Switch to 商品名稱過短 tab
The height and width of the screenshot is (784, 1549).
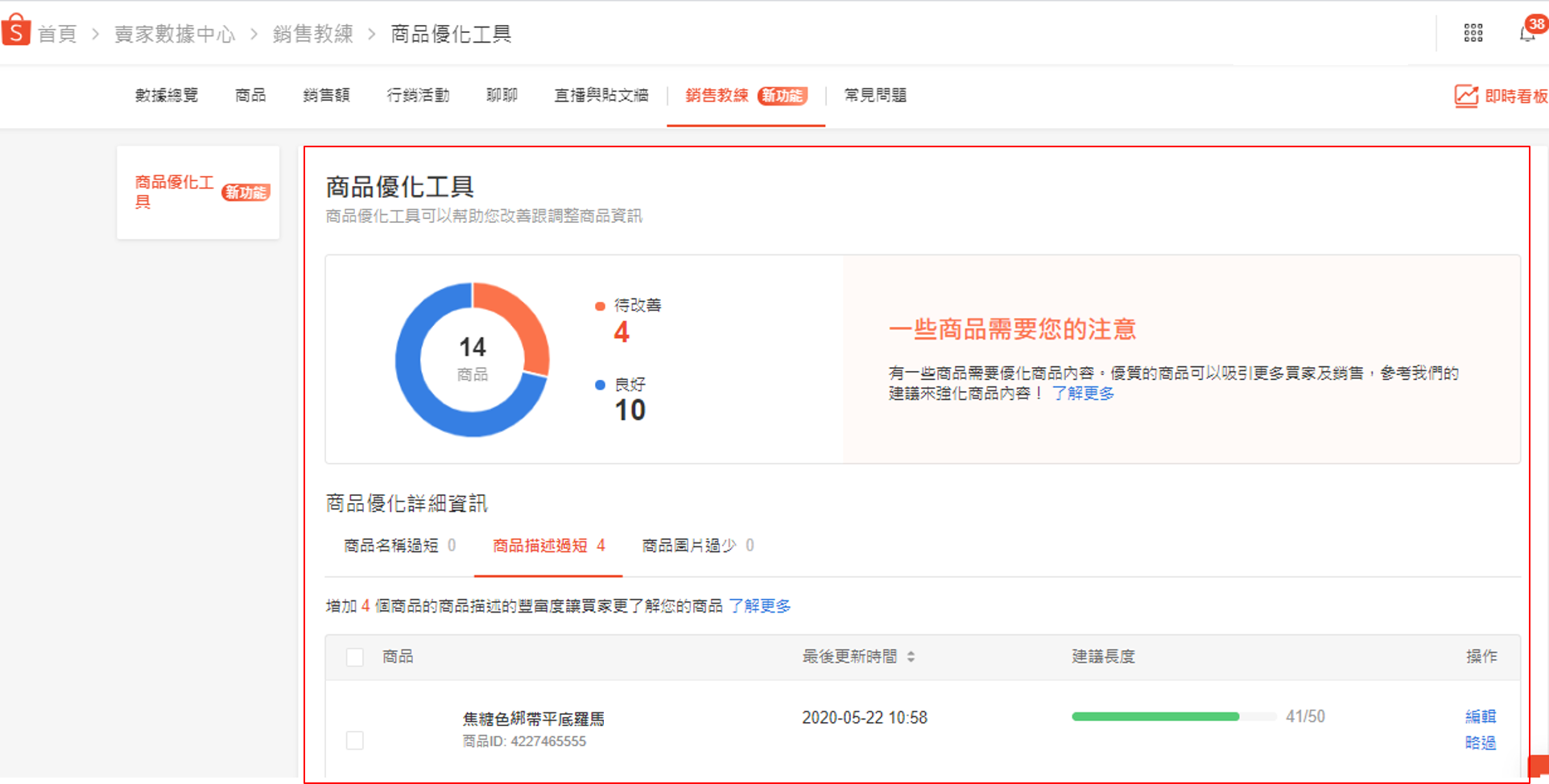[391, 546]
